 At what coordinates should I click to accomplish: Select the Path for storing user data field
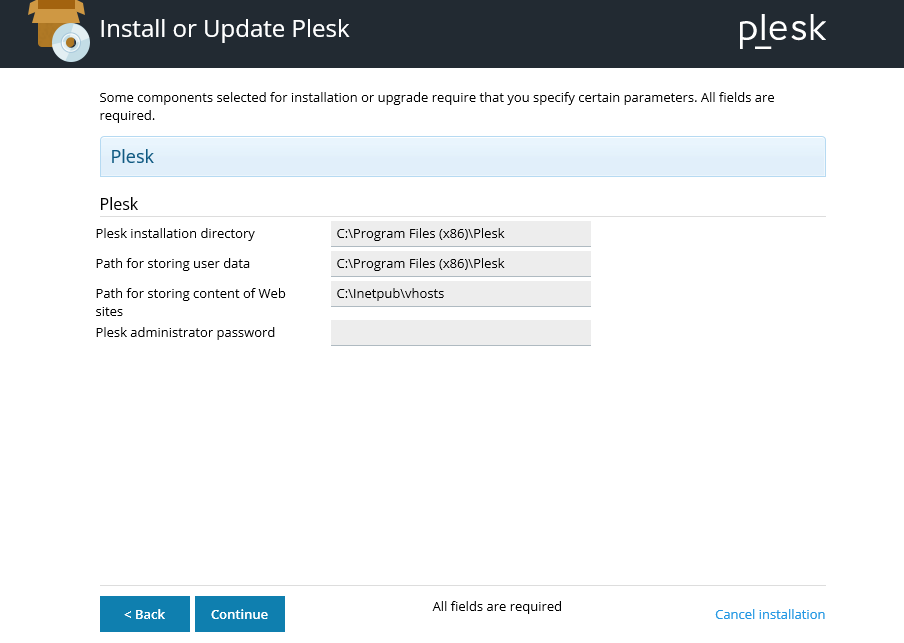(461, 264)
